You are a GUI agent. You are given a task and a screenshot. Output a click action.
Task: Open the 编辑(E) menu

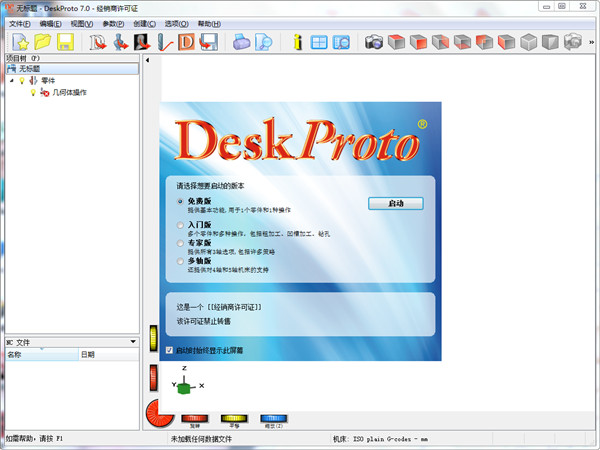click(51, 24)
